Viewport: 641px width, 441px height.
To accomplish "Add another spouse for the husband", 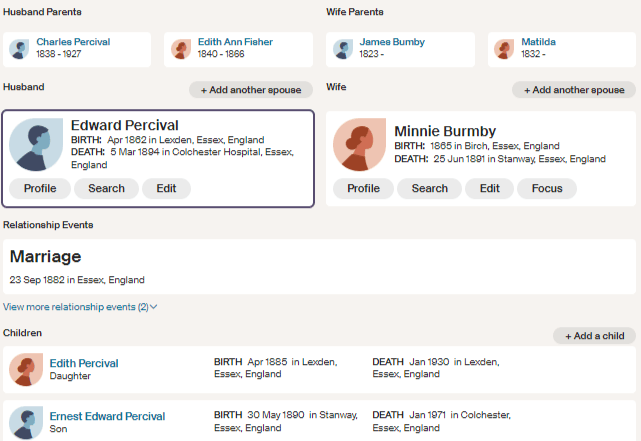I will pos(250,90).
